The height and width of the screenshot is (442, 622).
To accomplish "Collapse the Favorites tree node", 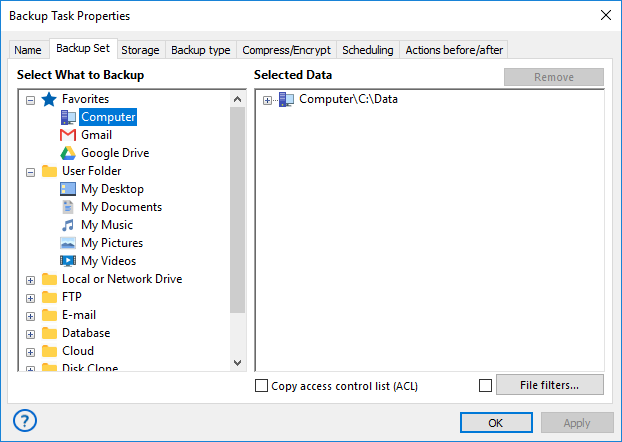I will (x=30, y=100).
